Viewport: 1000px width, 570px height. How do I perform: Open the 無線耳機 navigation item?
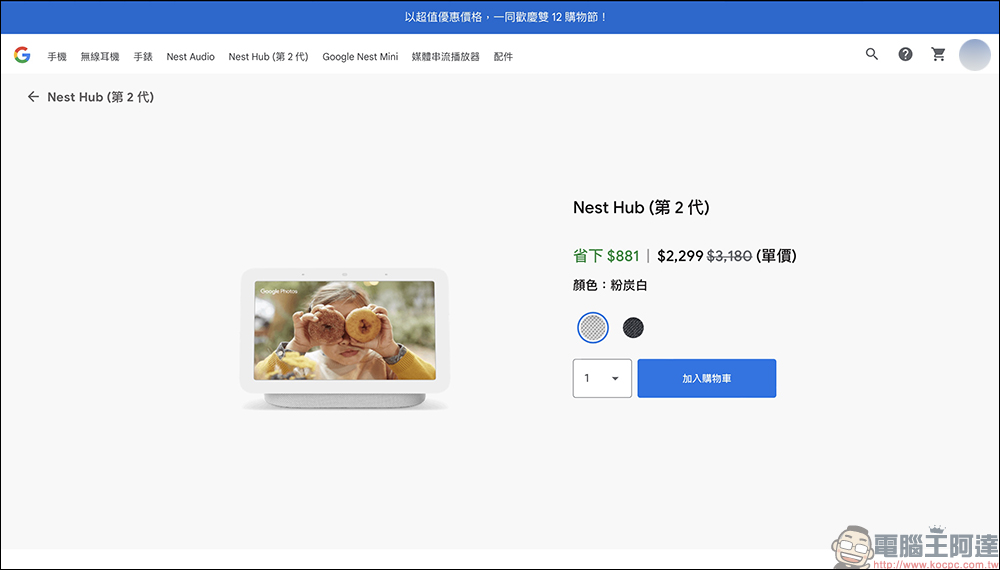[x=99, y=57]
